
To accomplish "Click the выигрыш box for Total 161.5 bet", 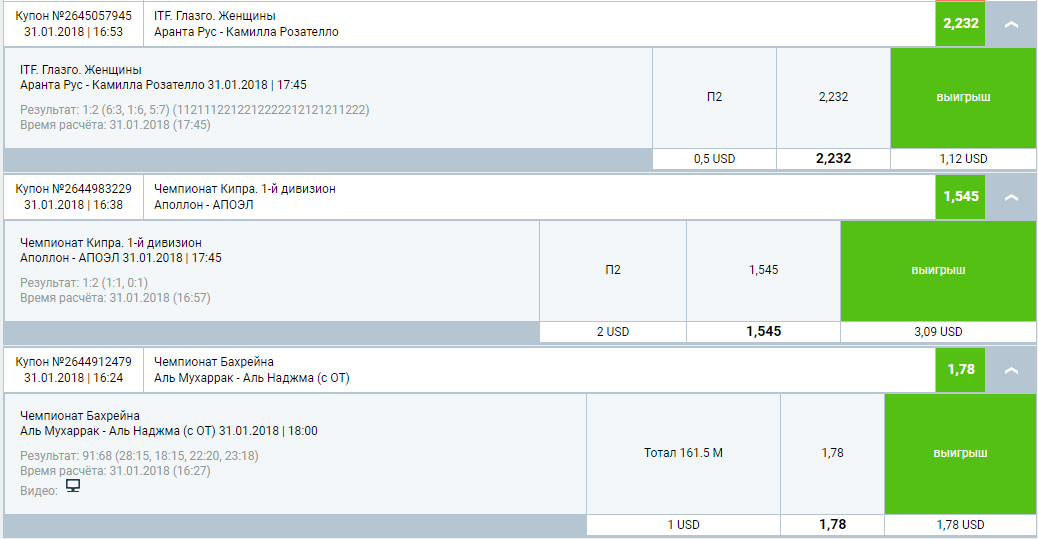I will (x=960, y=454).
